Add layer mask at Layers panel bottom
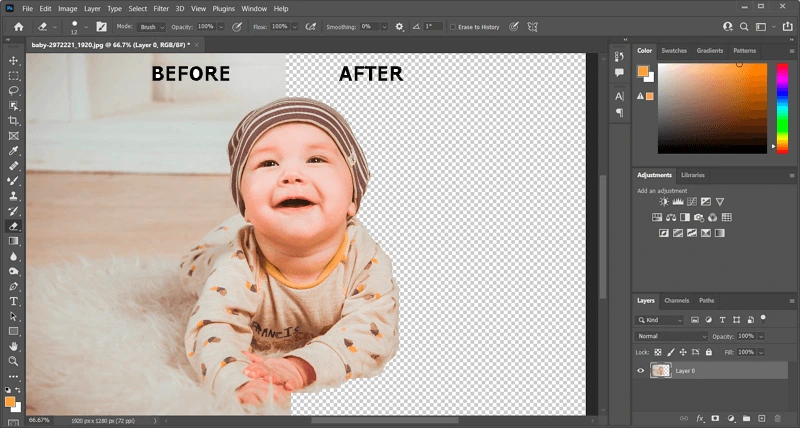Image resolution: width=800 pixels, height=428 pixels. 715,419
